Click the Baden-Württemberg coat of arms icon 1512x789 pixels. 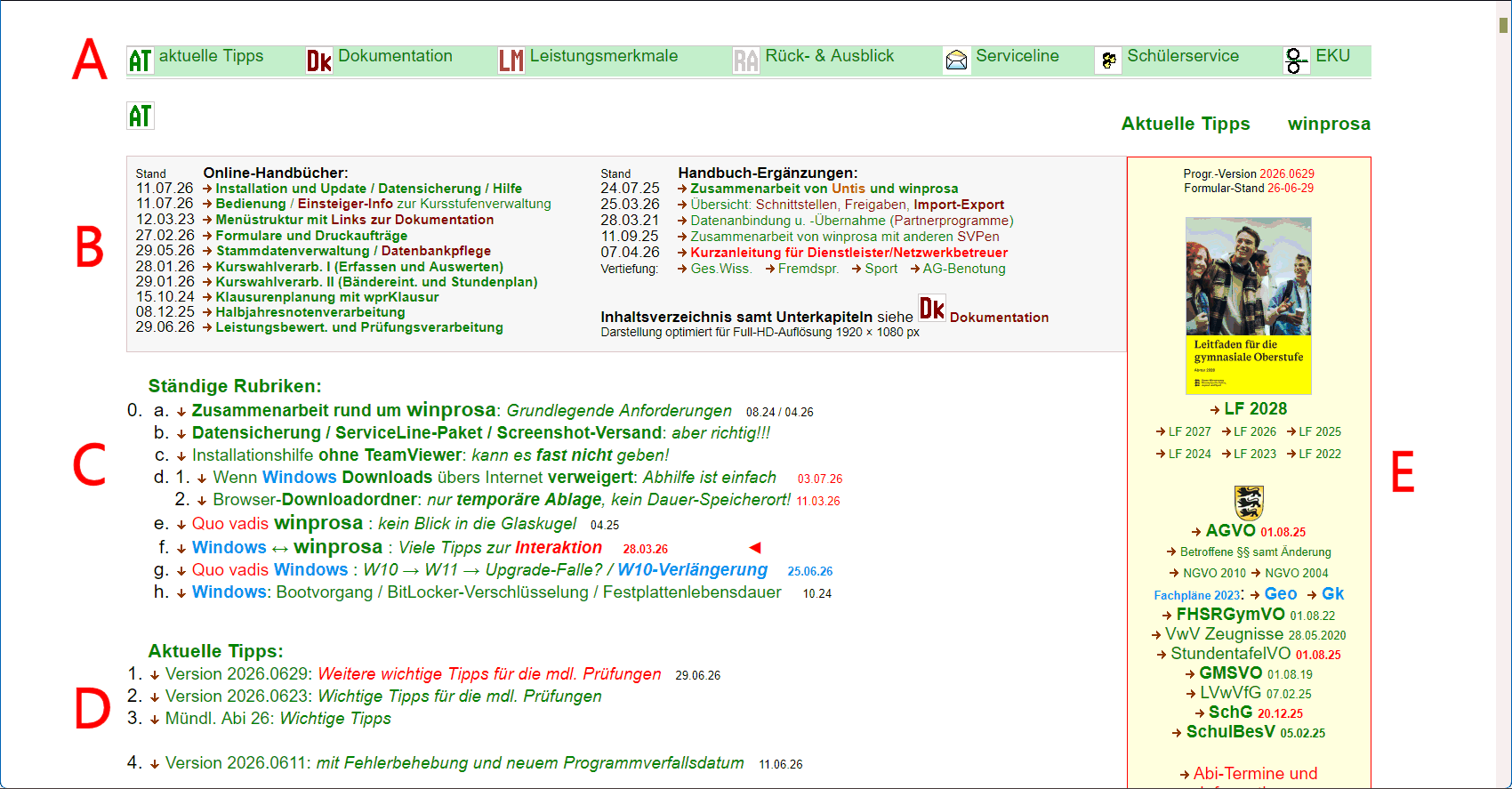pyautogui.click(x=1249, y=503)
